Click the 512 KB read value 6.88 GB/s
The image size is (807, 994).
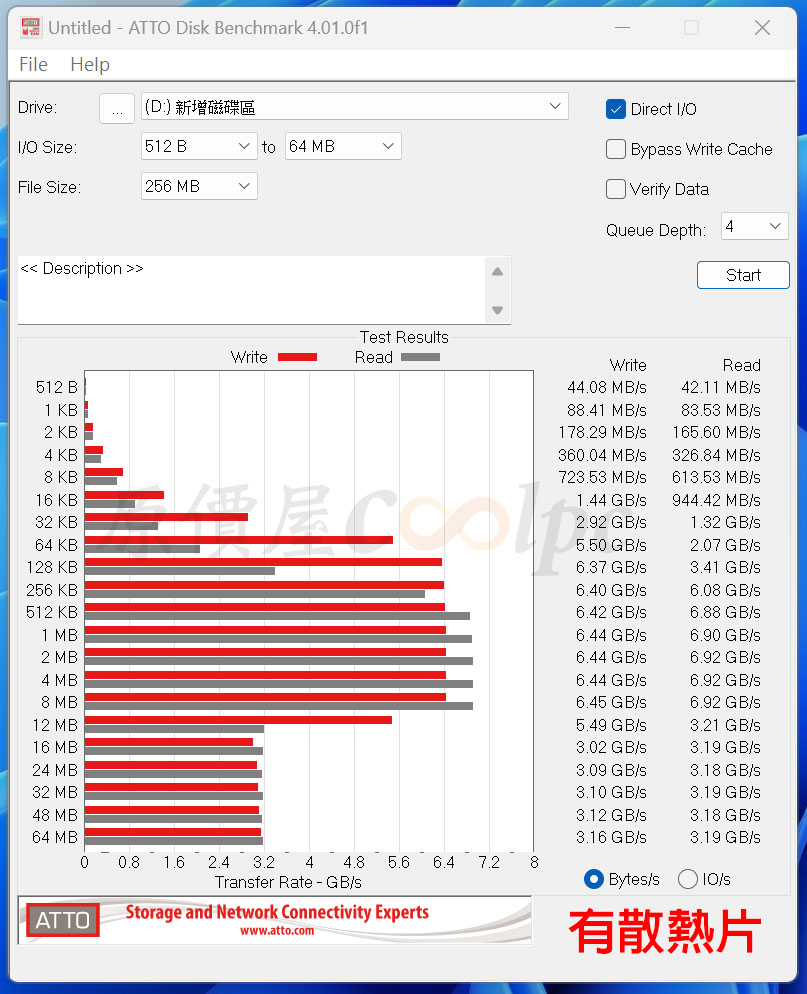tap(725, 612)
